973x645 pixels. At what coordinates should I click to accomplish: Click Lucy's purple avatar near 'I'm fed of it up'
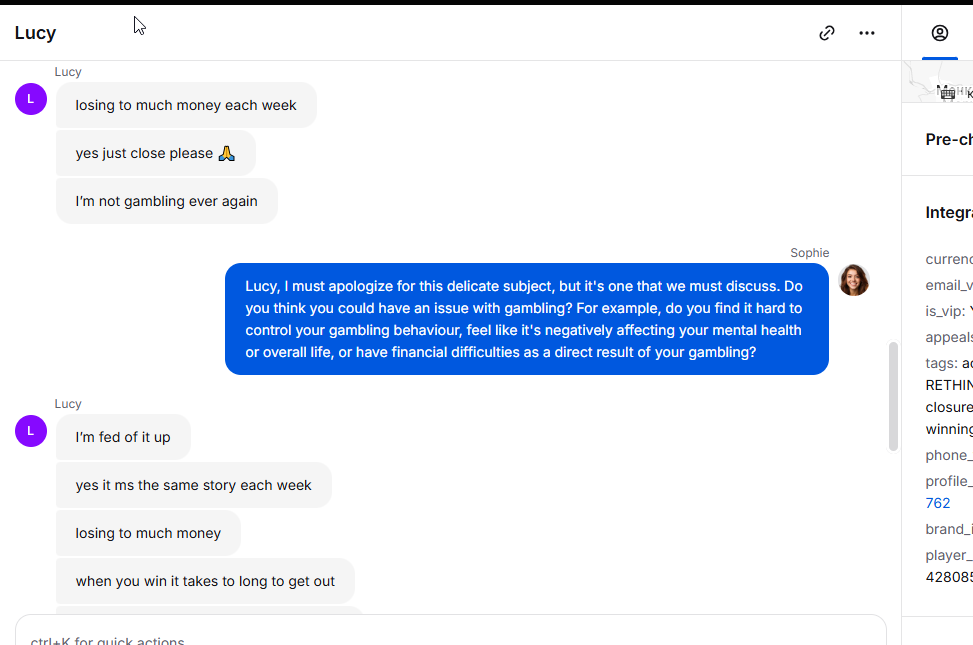[31, 431]
